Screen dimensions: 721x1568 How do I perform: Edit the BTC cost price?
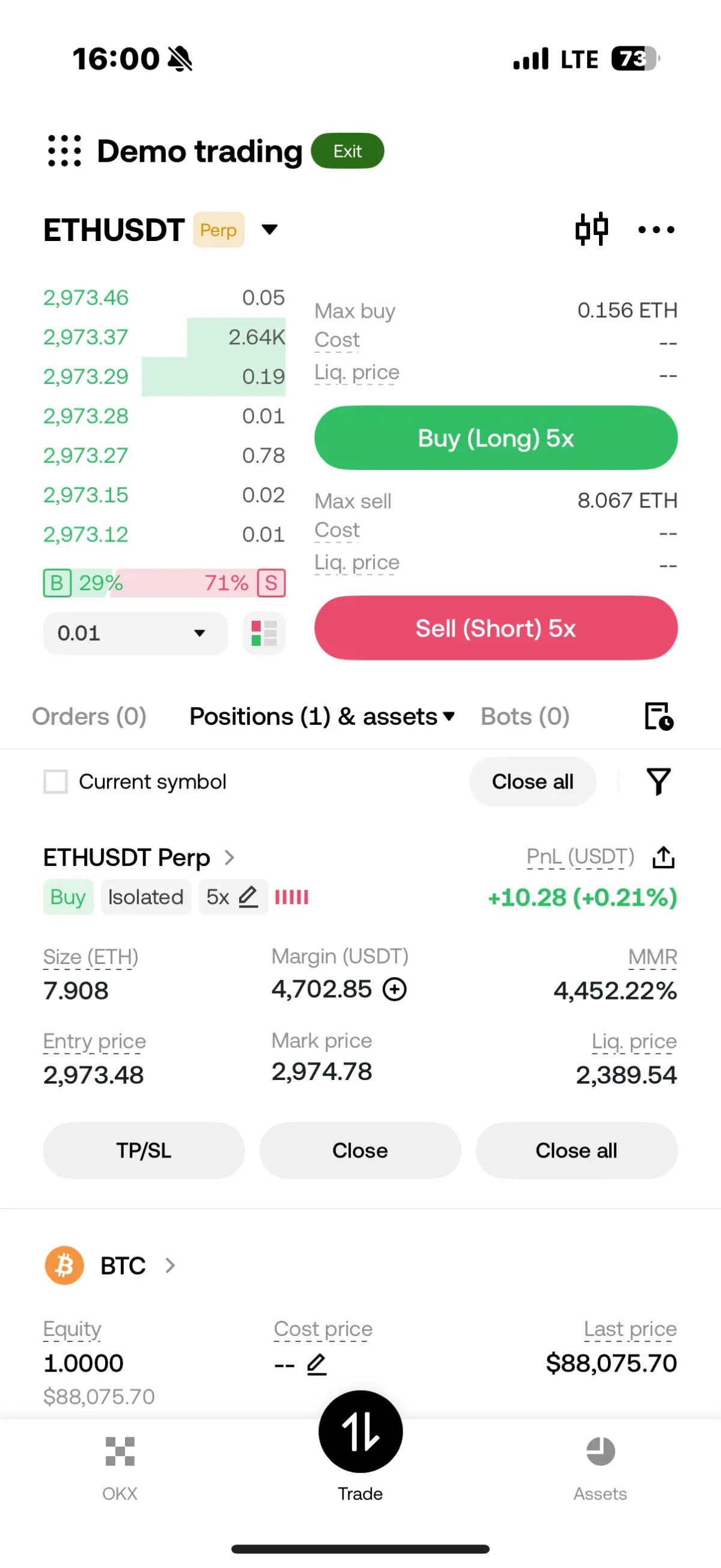[317, 1365]
